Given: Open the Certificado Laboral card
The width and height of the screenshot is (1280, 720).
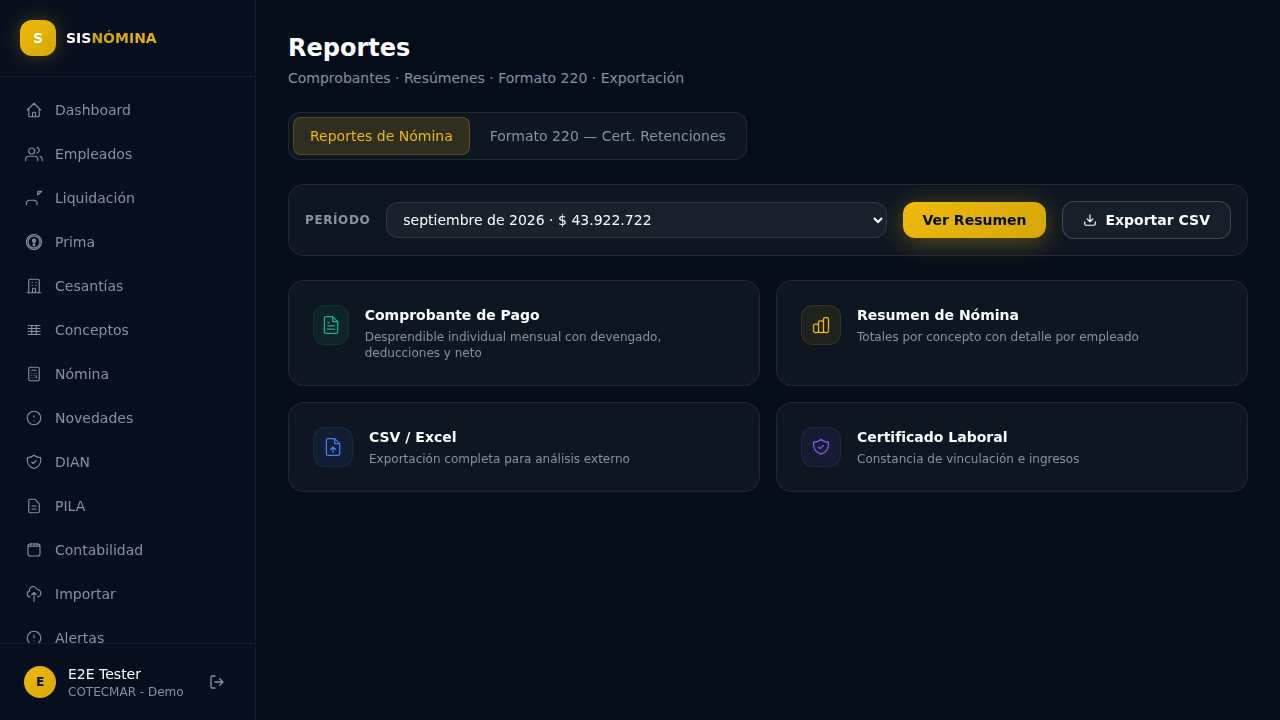Looking at the screenshot, I should (x=1012, y=447).
